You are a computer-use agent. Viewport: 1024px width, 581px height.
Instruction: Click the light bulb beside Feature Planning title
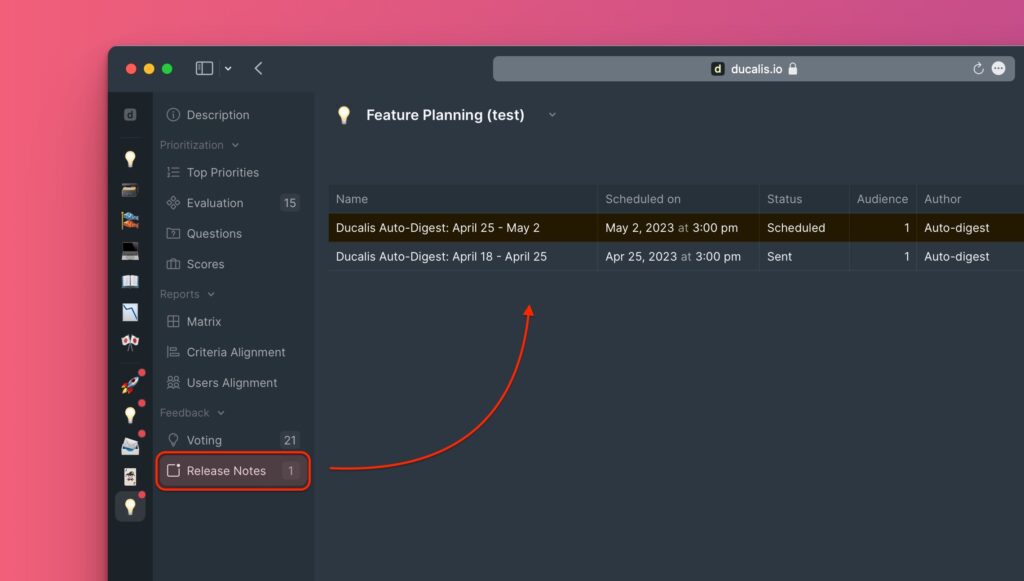coord(344,115)
